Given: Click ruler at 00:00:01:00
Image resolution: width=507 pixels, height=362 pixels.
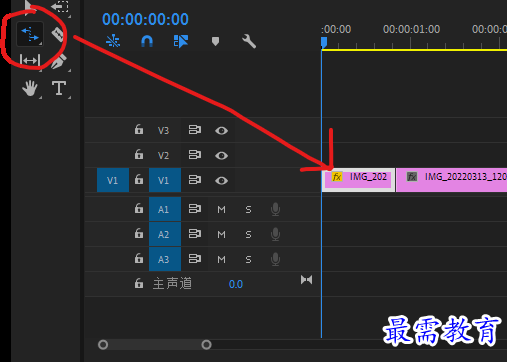Looking at the screenshot, I should (411, 29).
